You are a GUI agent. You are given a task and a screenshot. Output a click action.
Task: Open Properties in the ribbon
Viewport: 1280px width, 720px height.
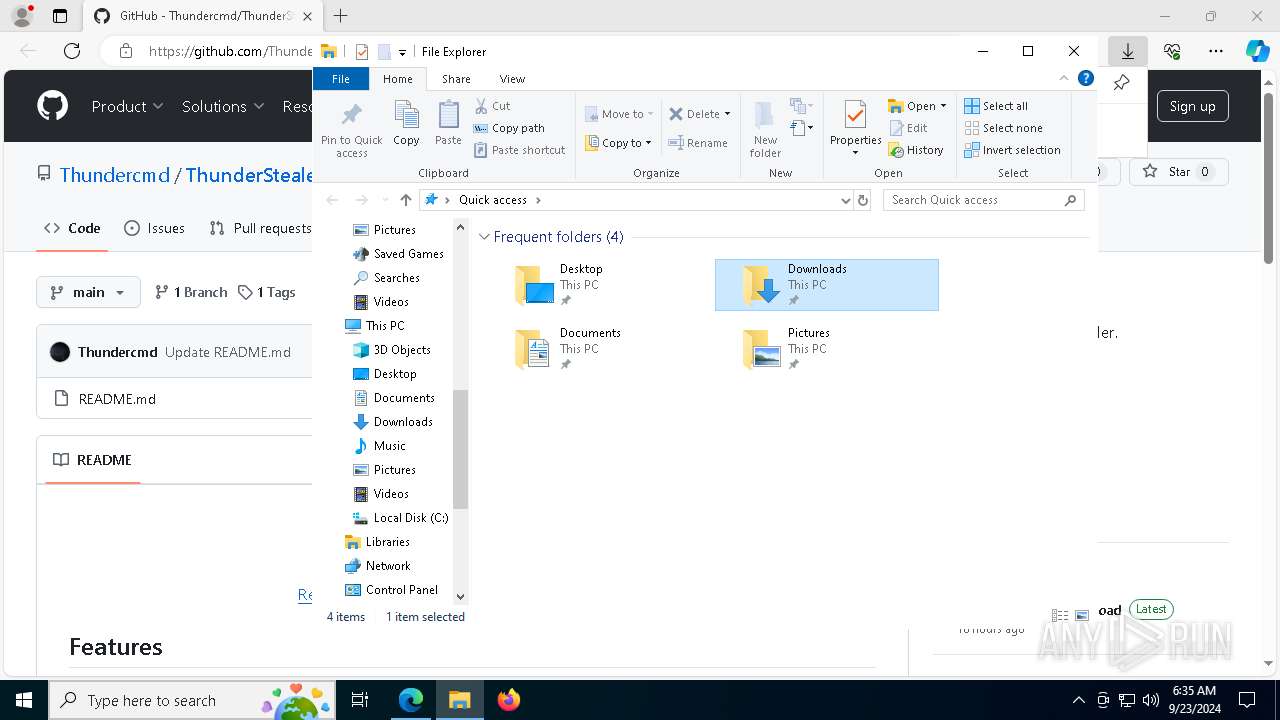pyautogui.click(x=856, y=127)
